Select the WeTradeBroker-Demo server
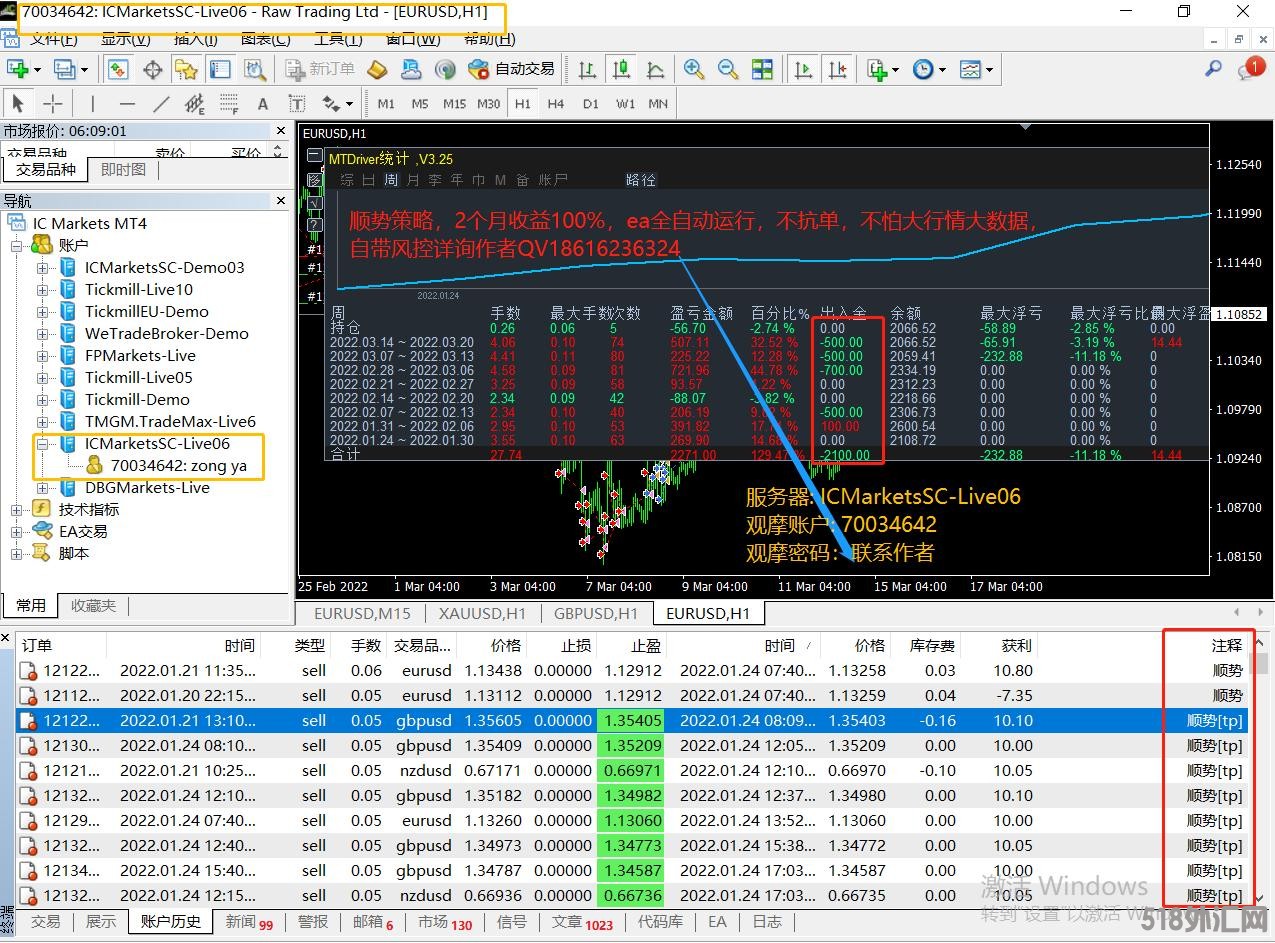Image resolution: width=1275 pixels, height=943 pixels. coord(166,333)
